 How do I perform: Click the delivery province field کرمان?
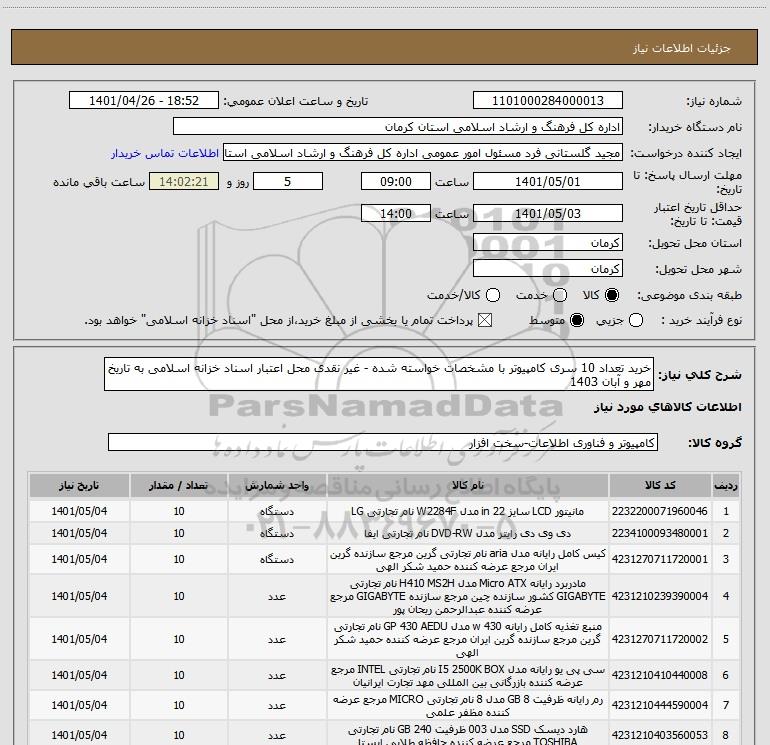tap(548, 243)
